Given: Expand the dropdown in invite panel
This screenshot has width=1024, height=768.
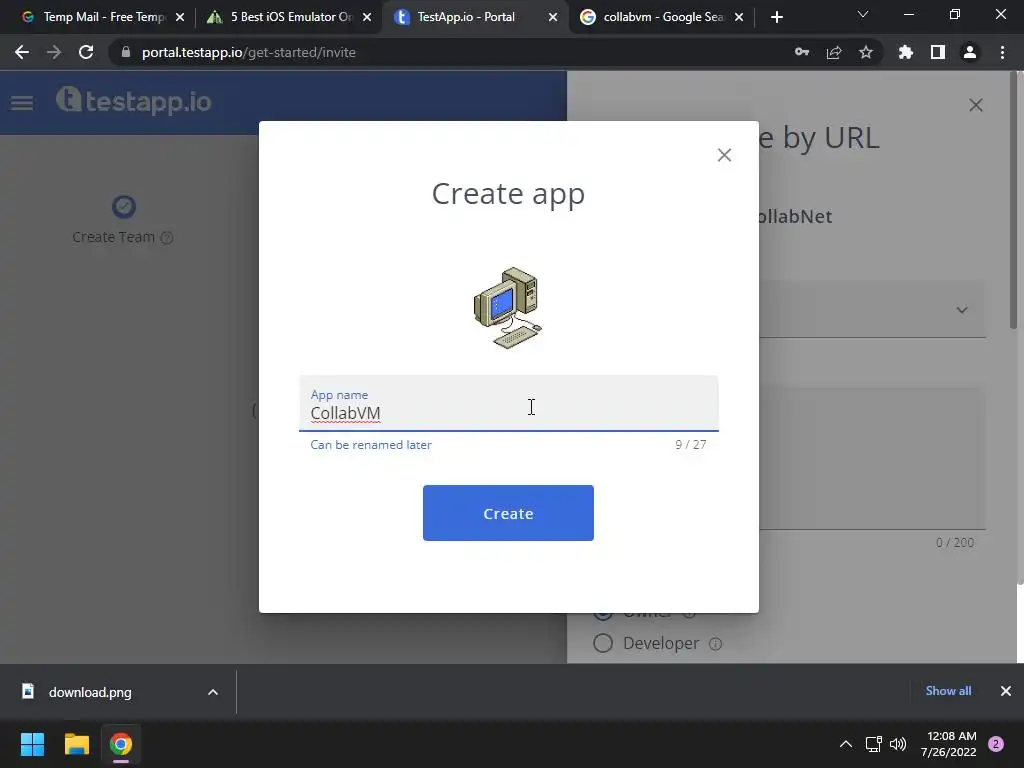Looking at the screenshot, I should click(962, 310).
